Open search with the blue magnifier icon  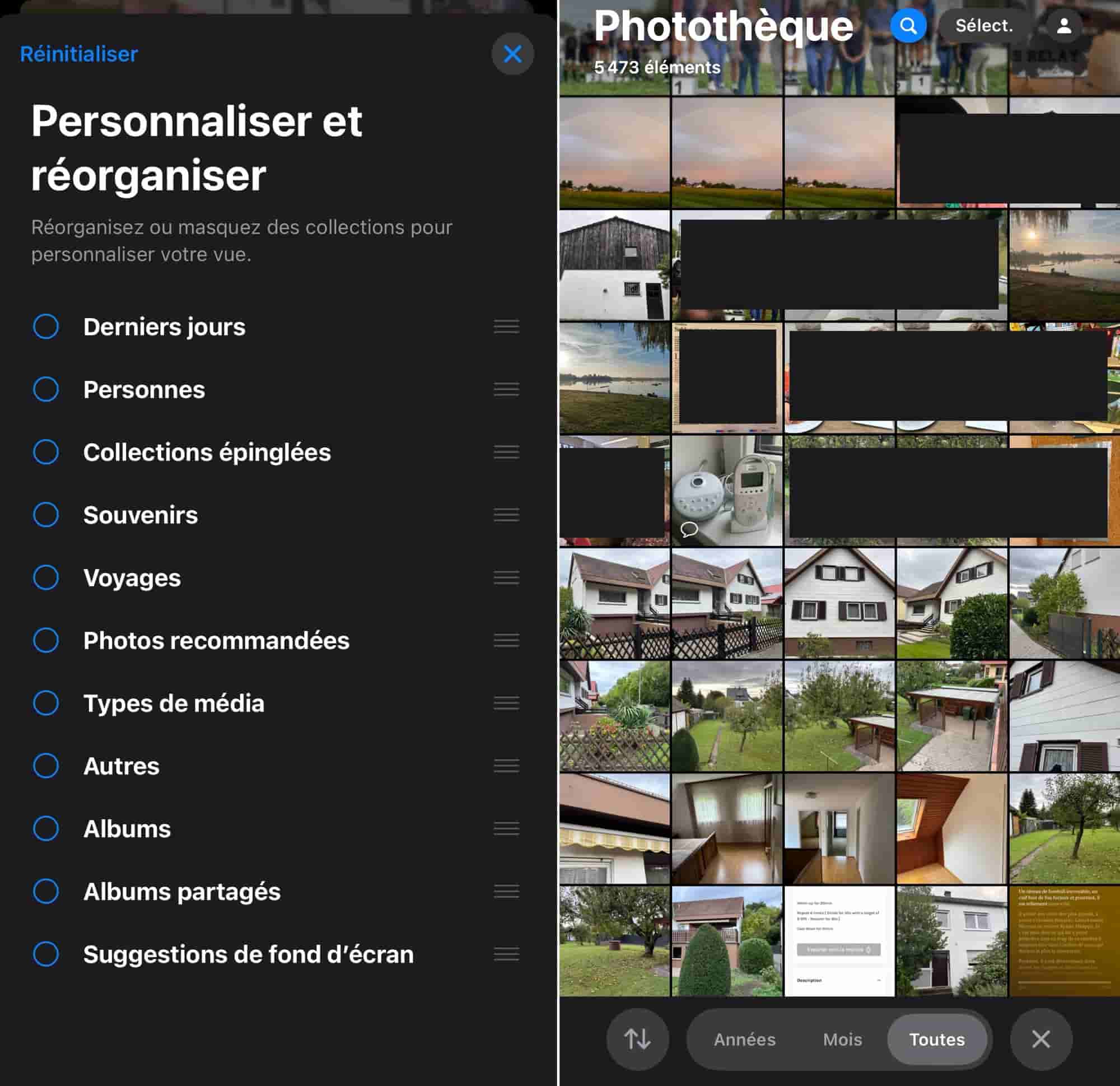click(x=907, y=26)
